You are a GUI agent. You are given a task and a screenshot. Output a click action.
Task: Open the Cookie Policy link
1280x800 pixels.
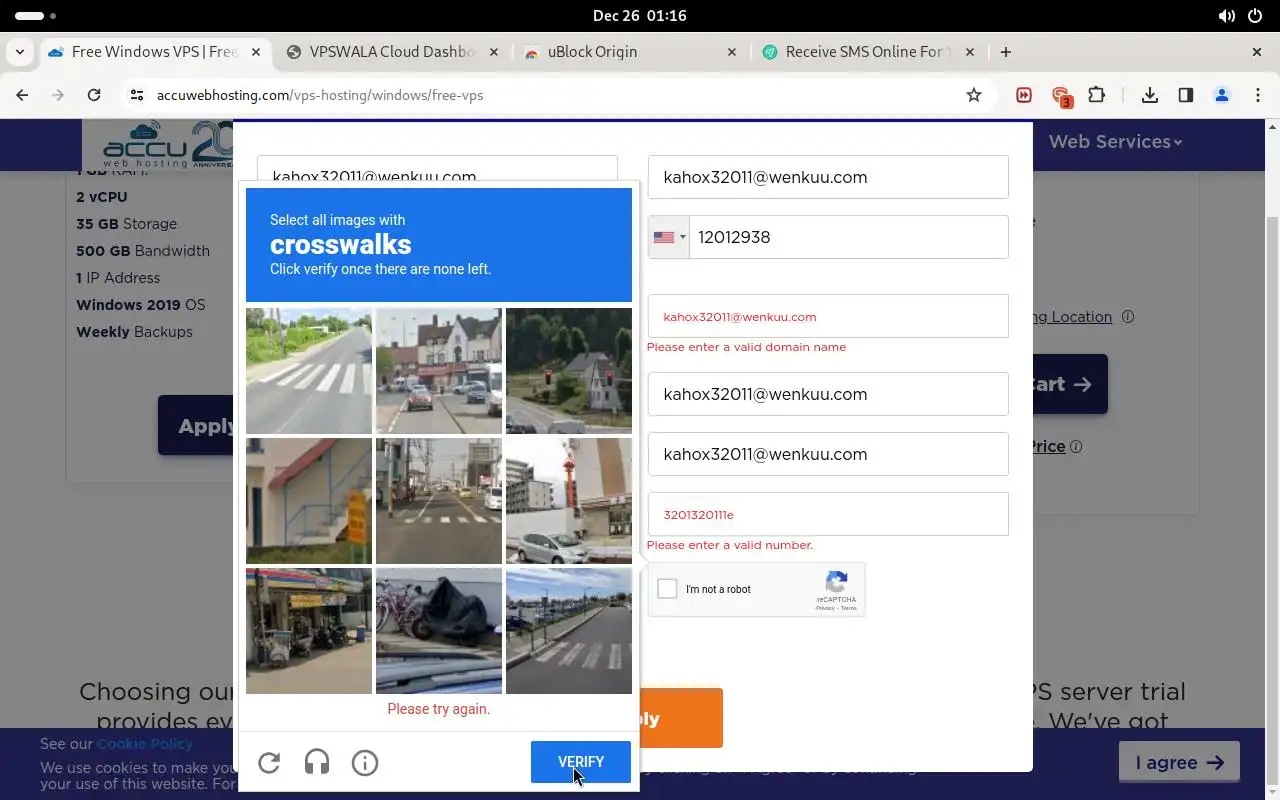pyautogui.click(x=145, y=744)
